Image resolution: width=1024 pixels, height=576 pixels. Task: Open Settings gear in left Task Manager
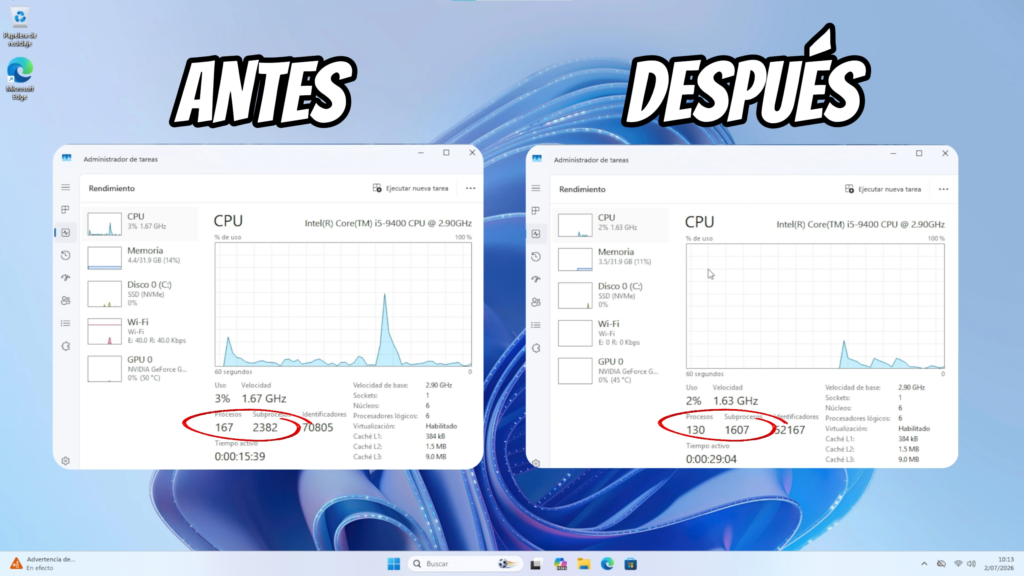(x=65, y=461)
